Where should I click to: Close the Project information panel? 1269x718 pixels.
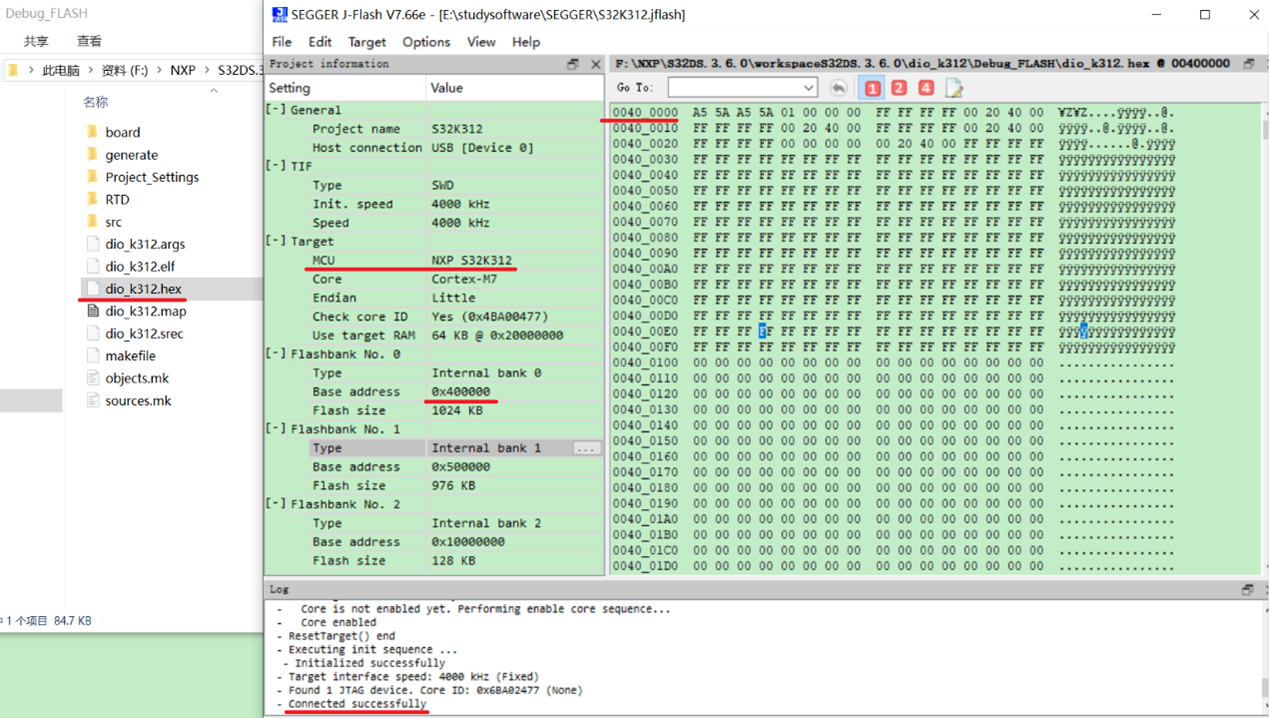tap(596, 63)
